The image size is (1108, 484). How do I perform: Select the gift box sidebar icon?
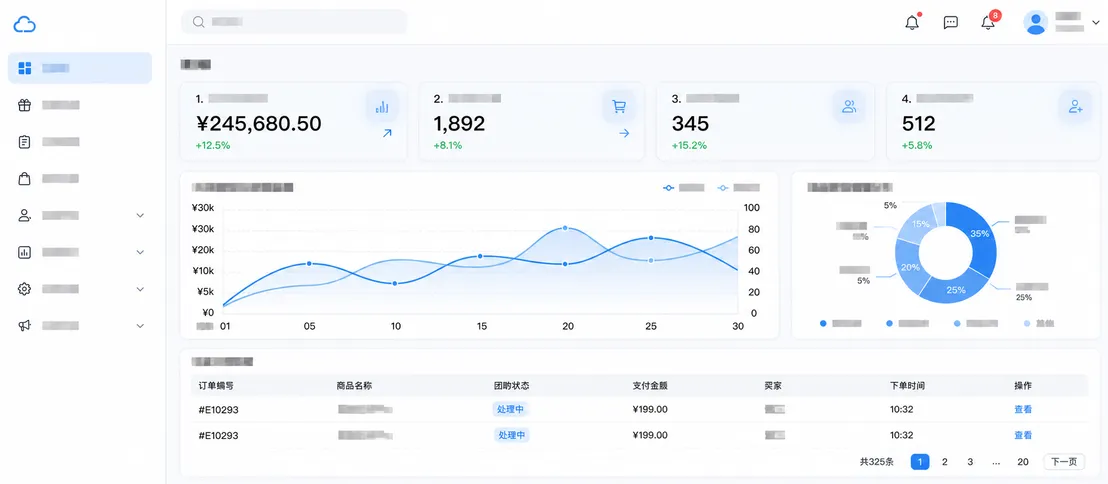25,105
